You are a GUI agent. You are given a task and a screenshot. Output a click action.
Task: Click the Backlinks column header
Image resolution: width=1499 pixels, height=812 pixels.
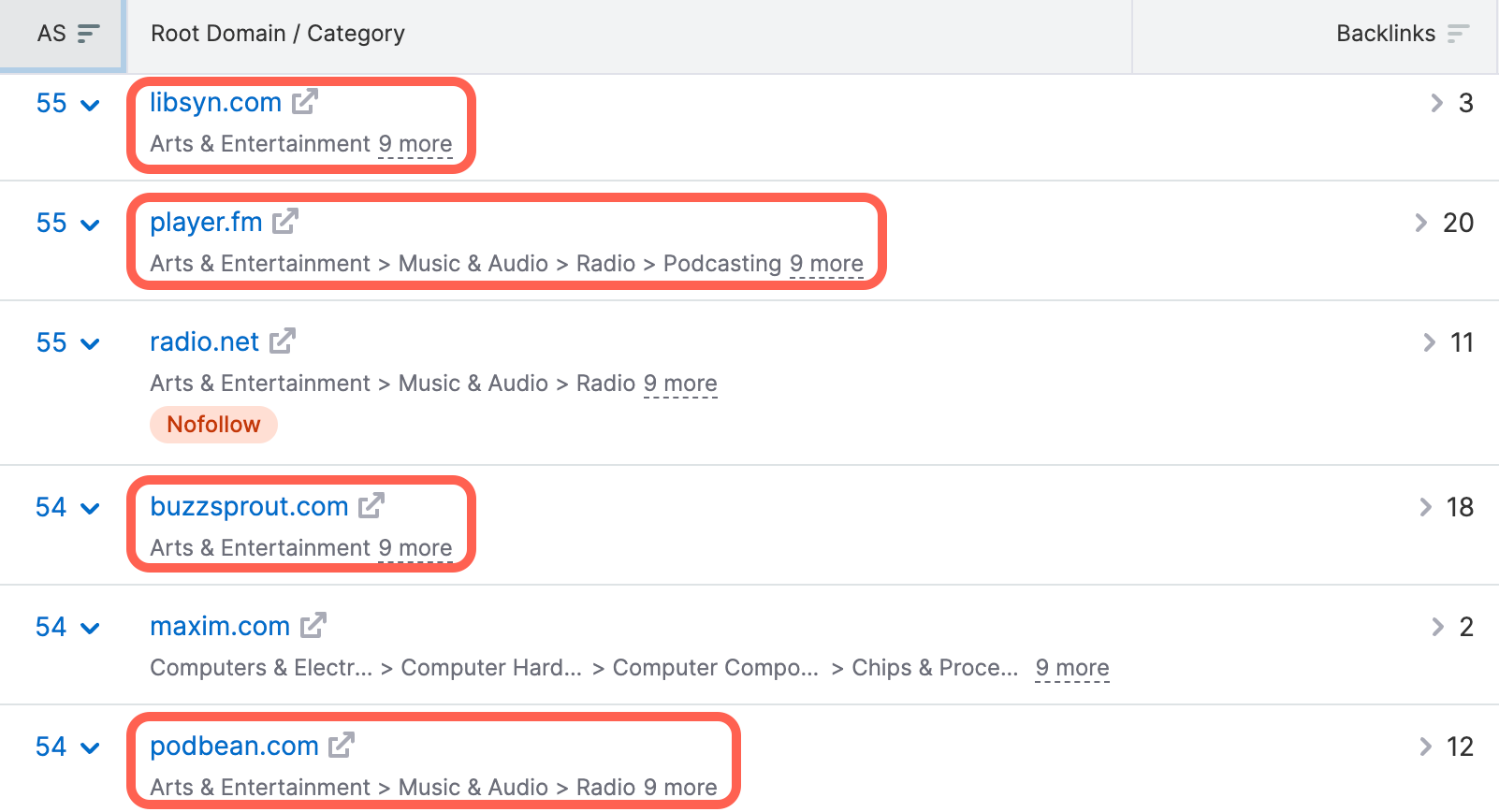pyautogui.click(x=1386, y=34)
